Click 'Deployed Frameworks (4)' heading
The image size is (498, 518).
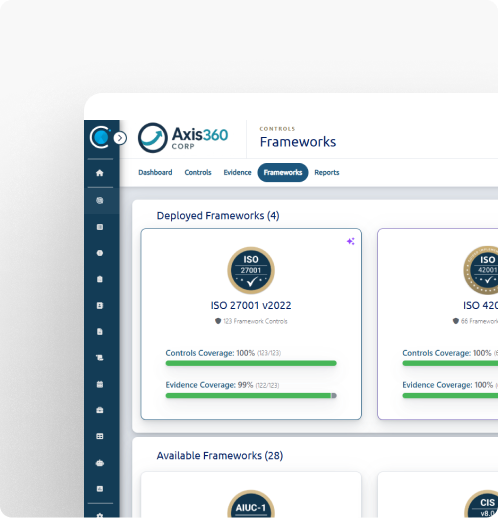[218, 216]
